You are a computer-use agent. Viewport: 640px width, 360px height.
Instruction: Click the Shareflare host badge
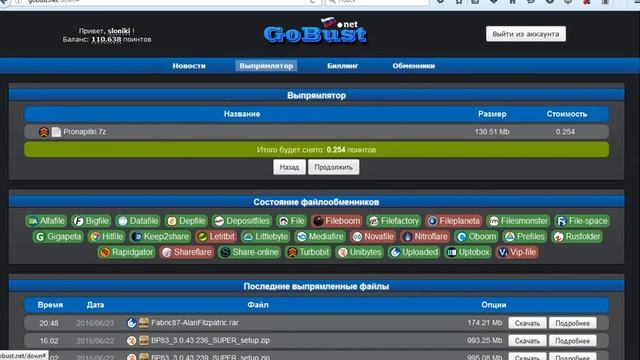pyautogui.click(x=187, y=252)
